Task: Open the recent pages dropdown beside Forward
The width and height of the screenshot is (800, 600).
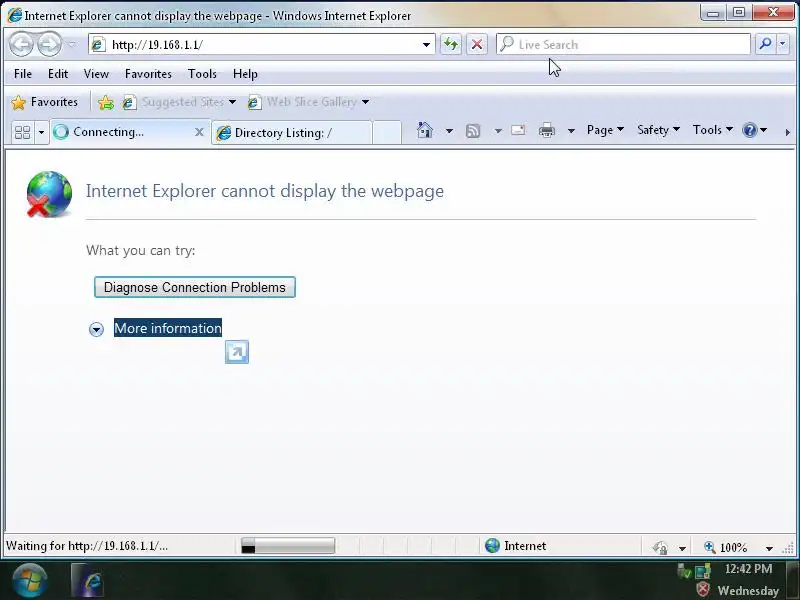Action: coord(72,44)
